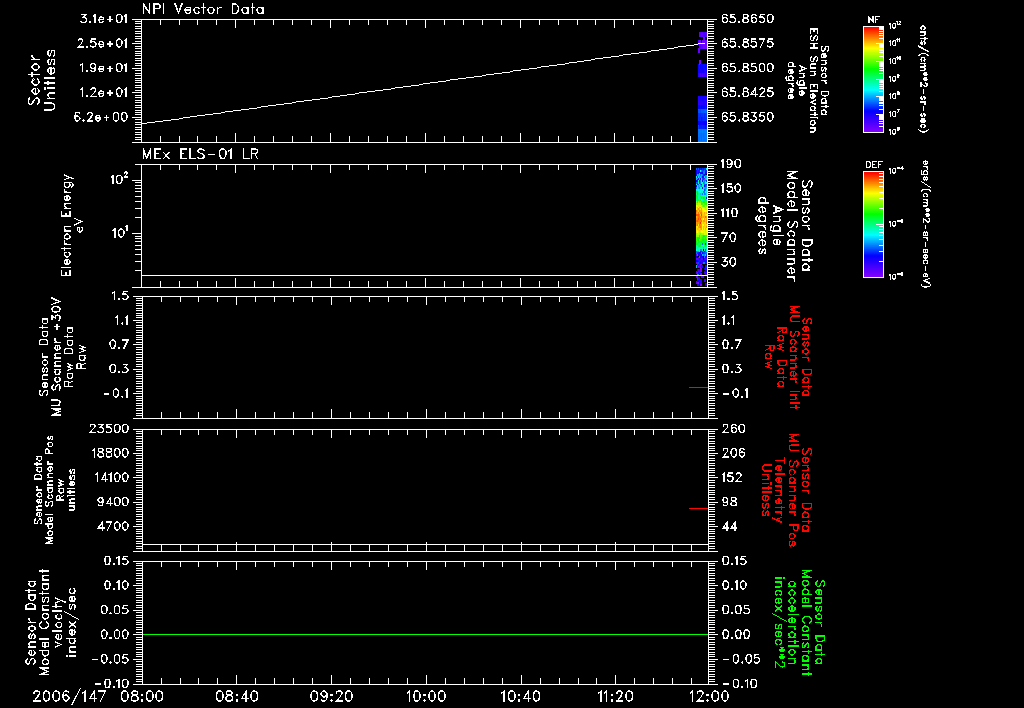Click the '10¹' electron energy tick
1024x708 pixels.
click(118, 233)
